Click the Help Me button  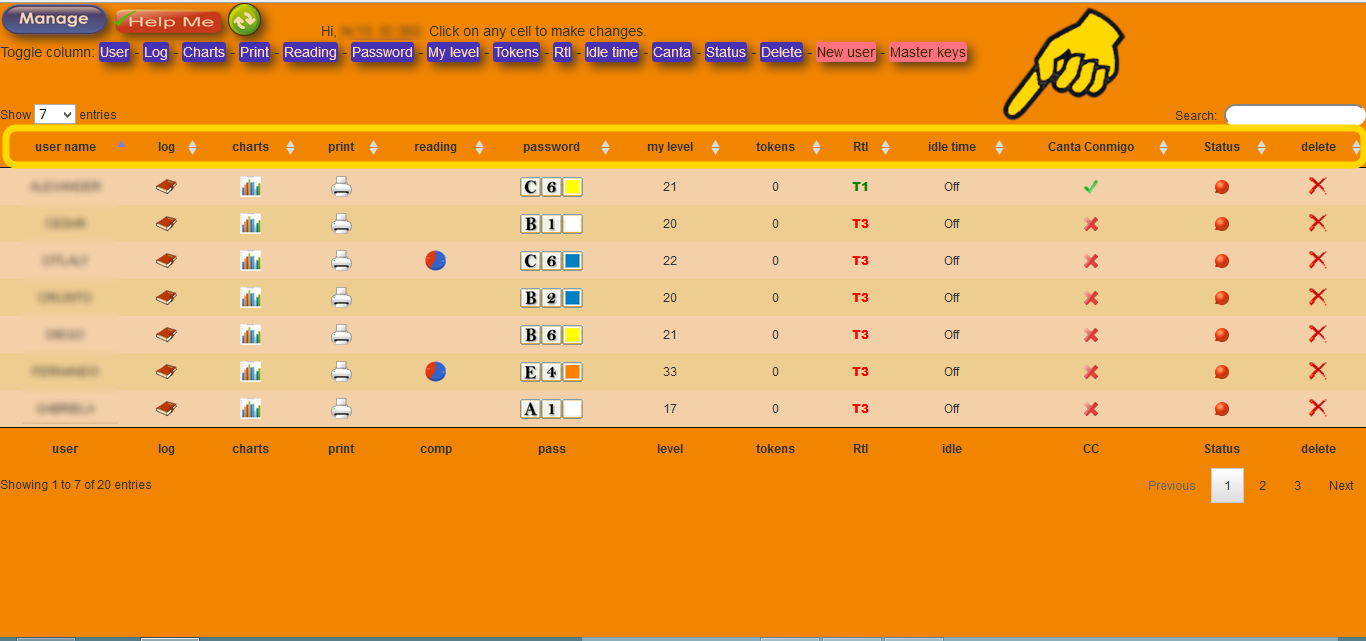pos(168,22)
